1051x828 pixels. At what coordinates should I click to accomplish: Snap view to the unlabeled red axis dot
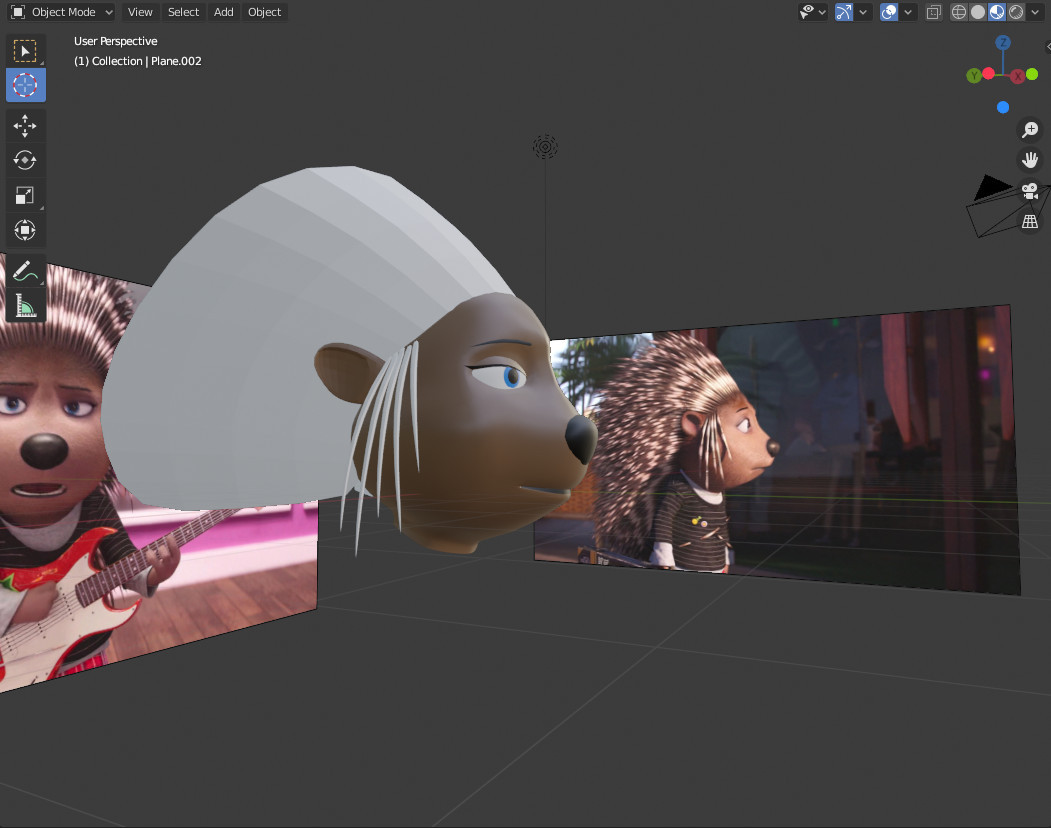[989, 73]
